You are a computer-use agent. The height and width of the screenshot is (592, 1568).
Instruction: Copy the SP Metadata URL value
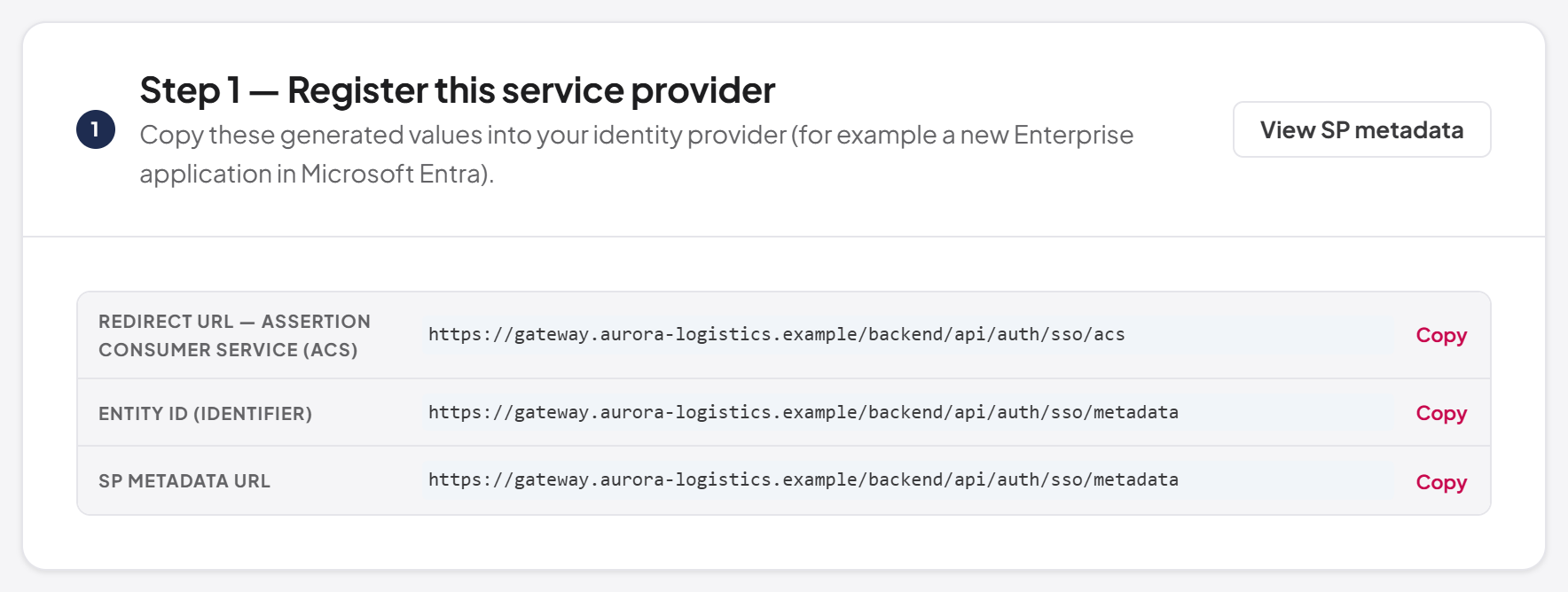(x=1441, y=482)
